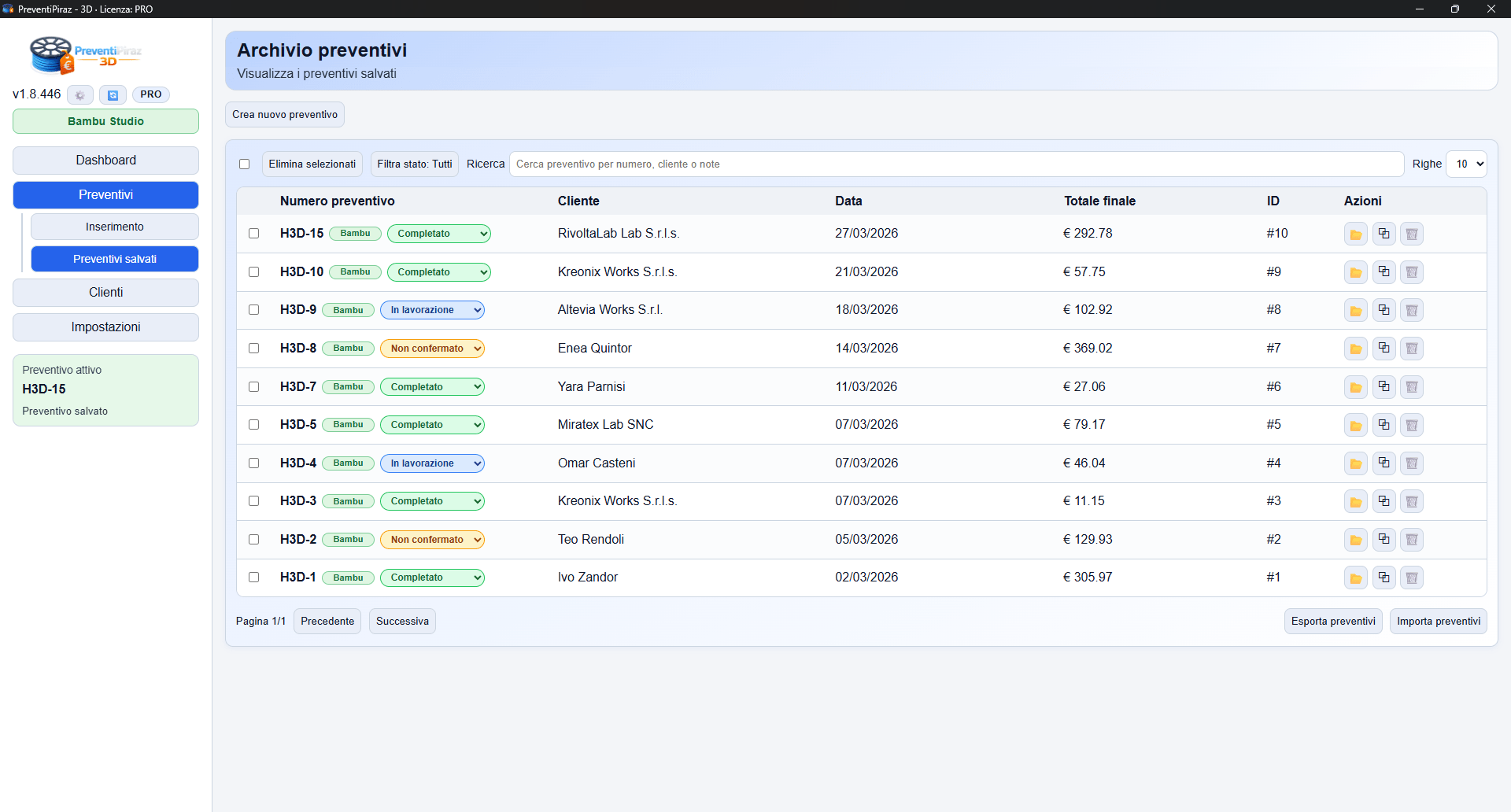Check the row checkbox for H3D-2
Viewport: 1511px width, 812px height.
254,540
